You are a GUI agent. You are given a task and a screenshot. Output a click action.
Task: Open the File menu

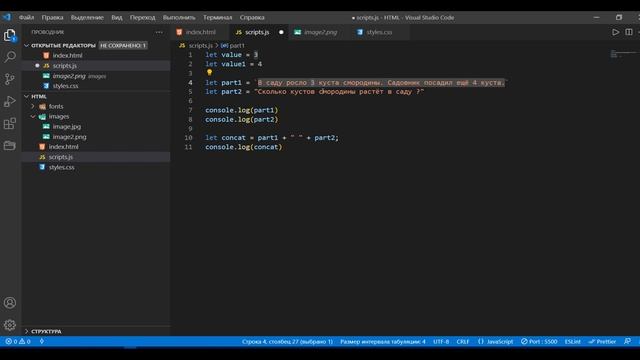[27, 18]
